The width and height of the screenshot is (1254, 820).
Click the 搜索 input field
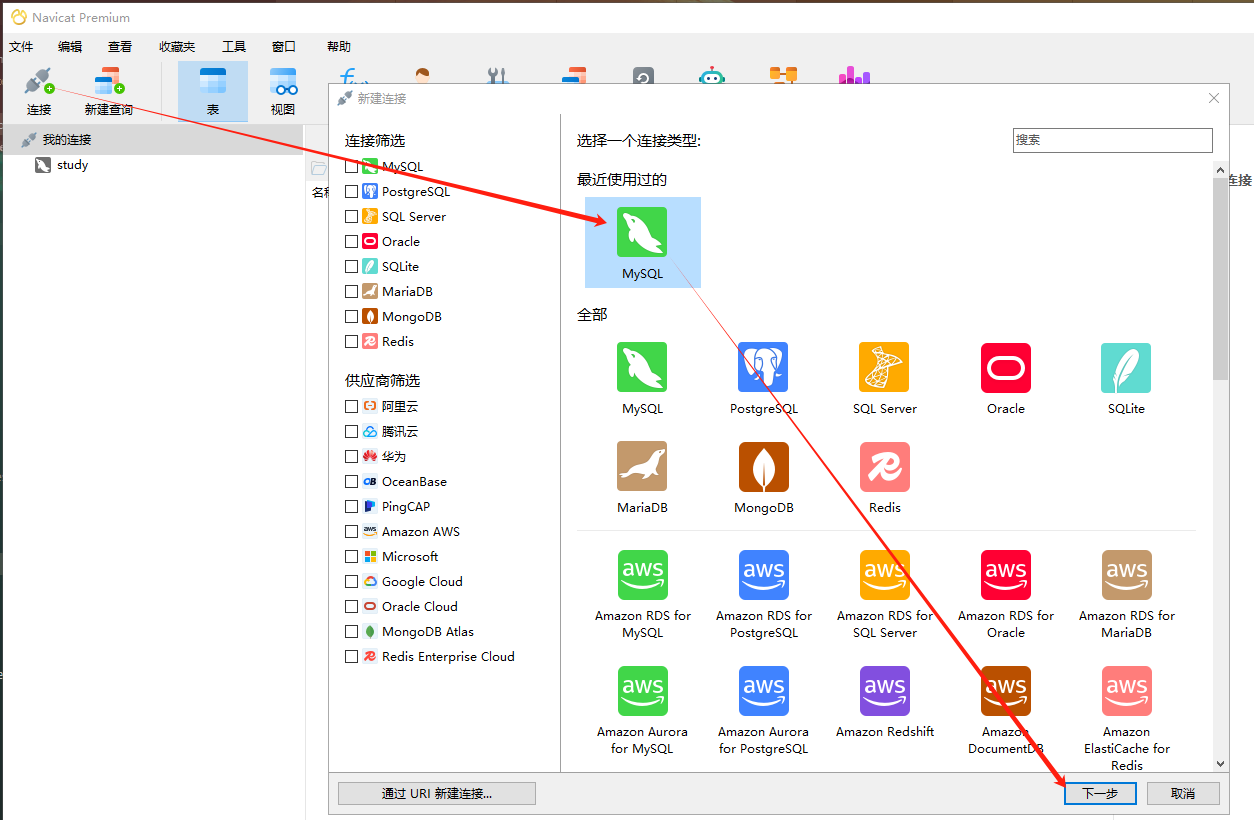pyautogui.click(x=1112, y=140)
